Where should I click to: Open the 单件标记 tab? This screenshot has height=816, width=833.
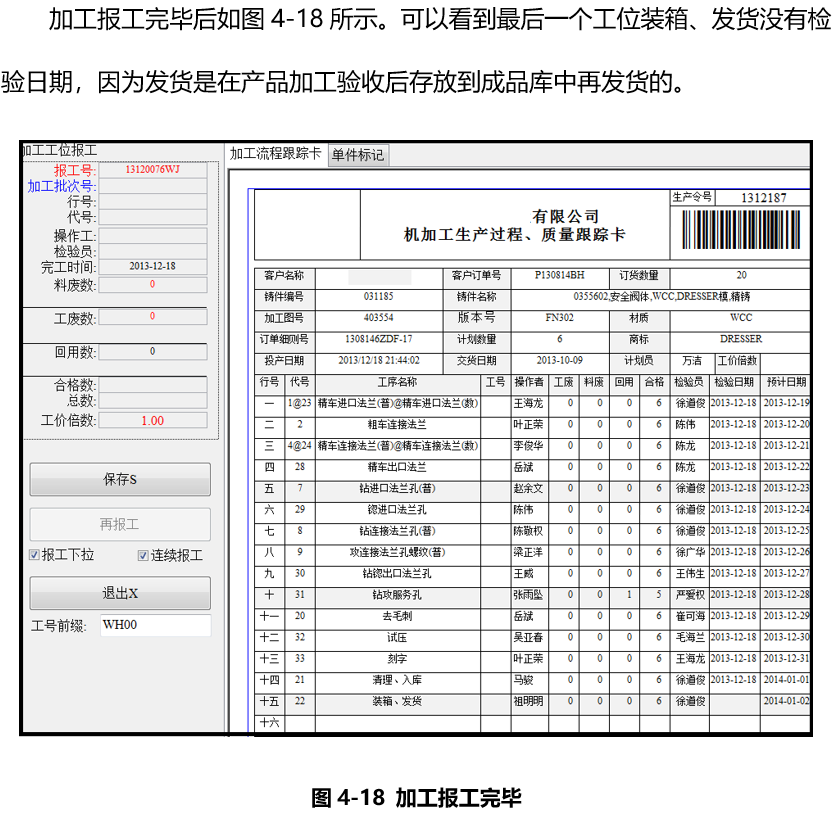pyautogui.click(x=358, y=155)
